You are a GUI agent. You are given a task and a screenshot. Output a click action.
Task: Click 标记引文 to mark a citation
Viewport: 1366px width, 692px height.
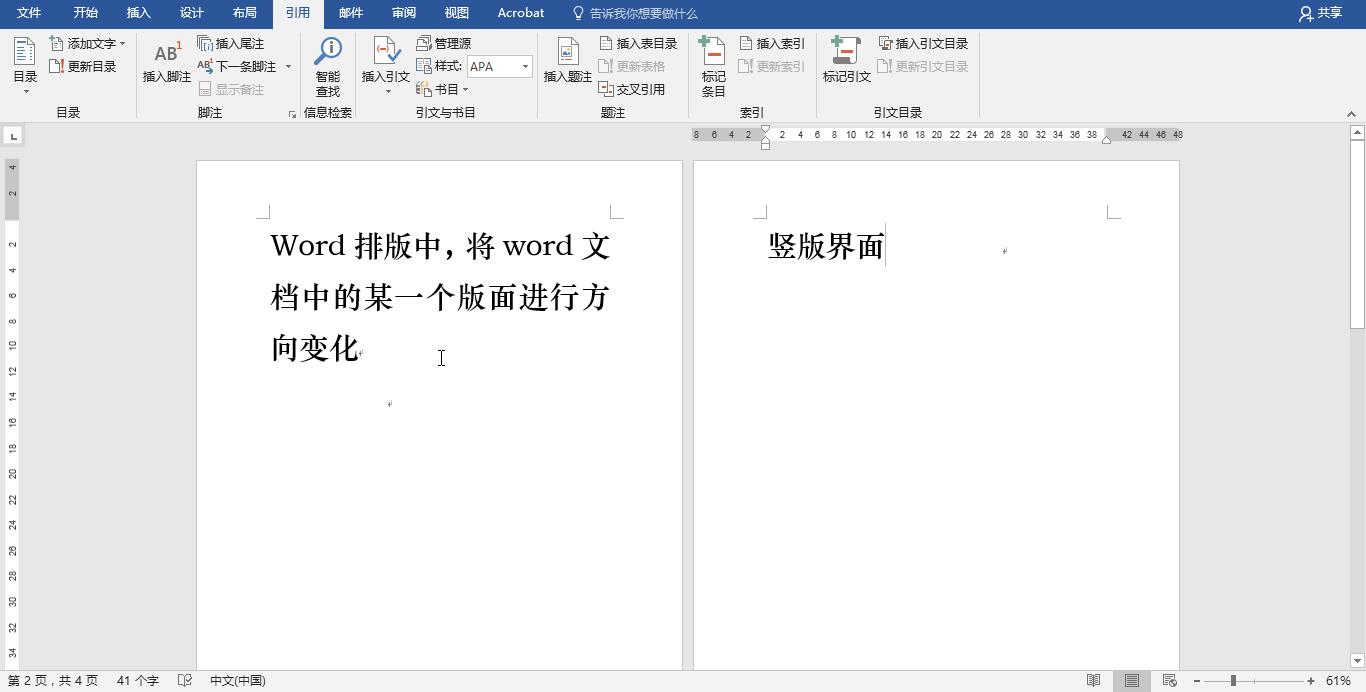tap(846, 62)
